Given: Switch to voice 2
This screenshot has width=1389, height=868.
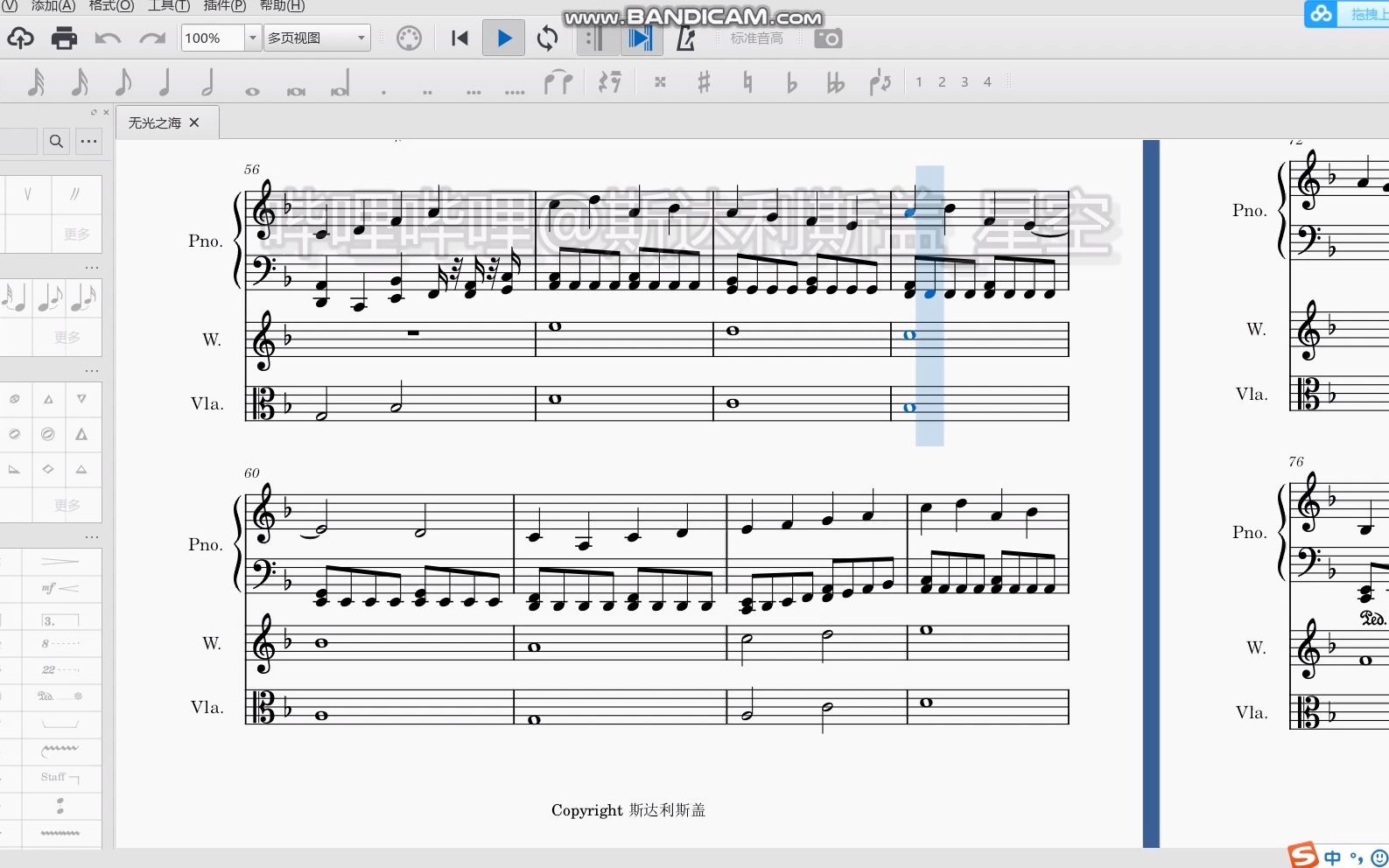Looking at the screenshot, I should [942, 81].
